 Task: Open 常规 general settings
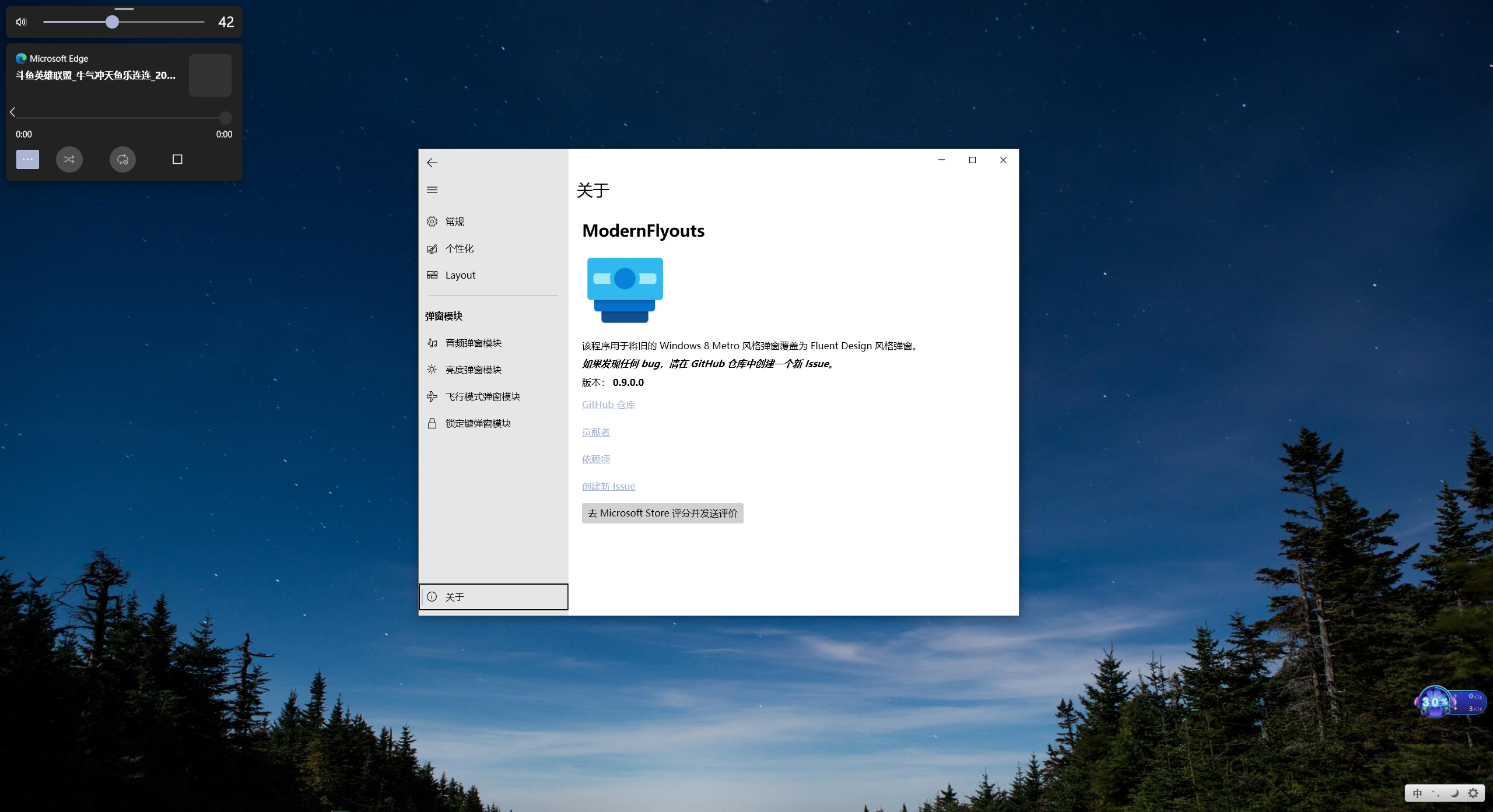click(x=454, y=222)
